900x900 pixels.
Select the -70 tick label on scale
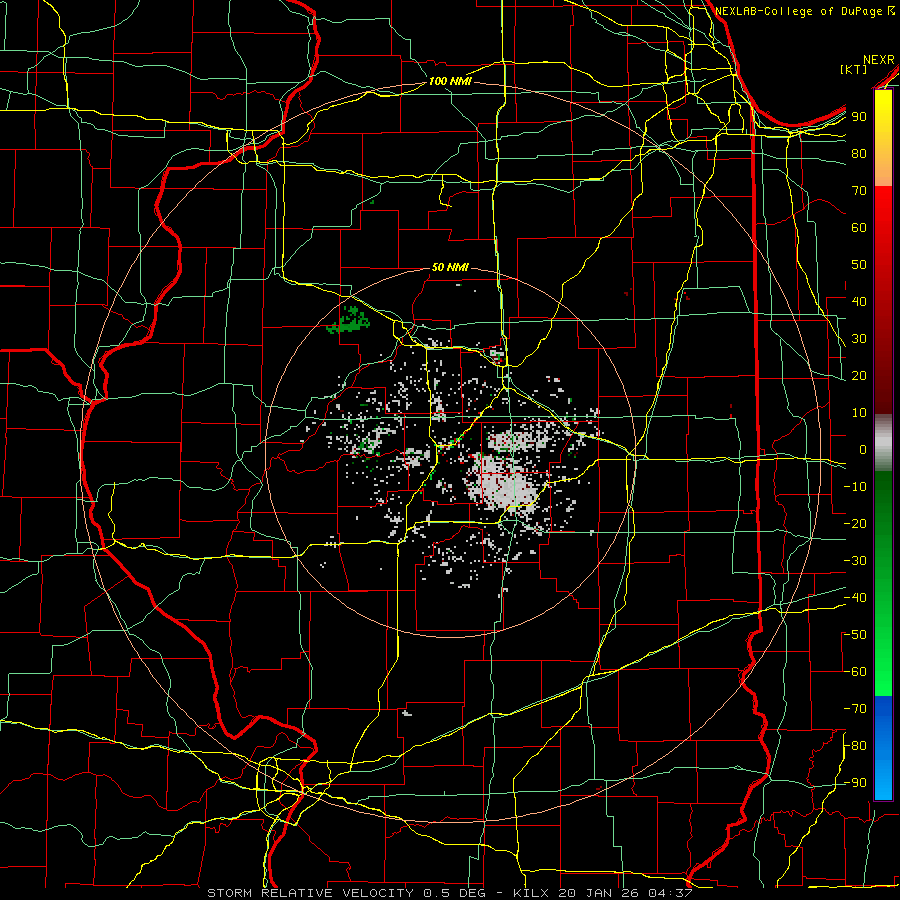pos(855,709)
